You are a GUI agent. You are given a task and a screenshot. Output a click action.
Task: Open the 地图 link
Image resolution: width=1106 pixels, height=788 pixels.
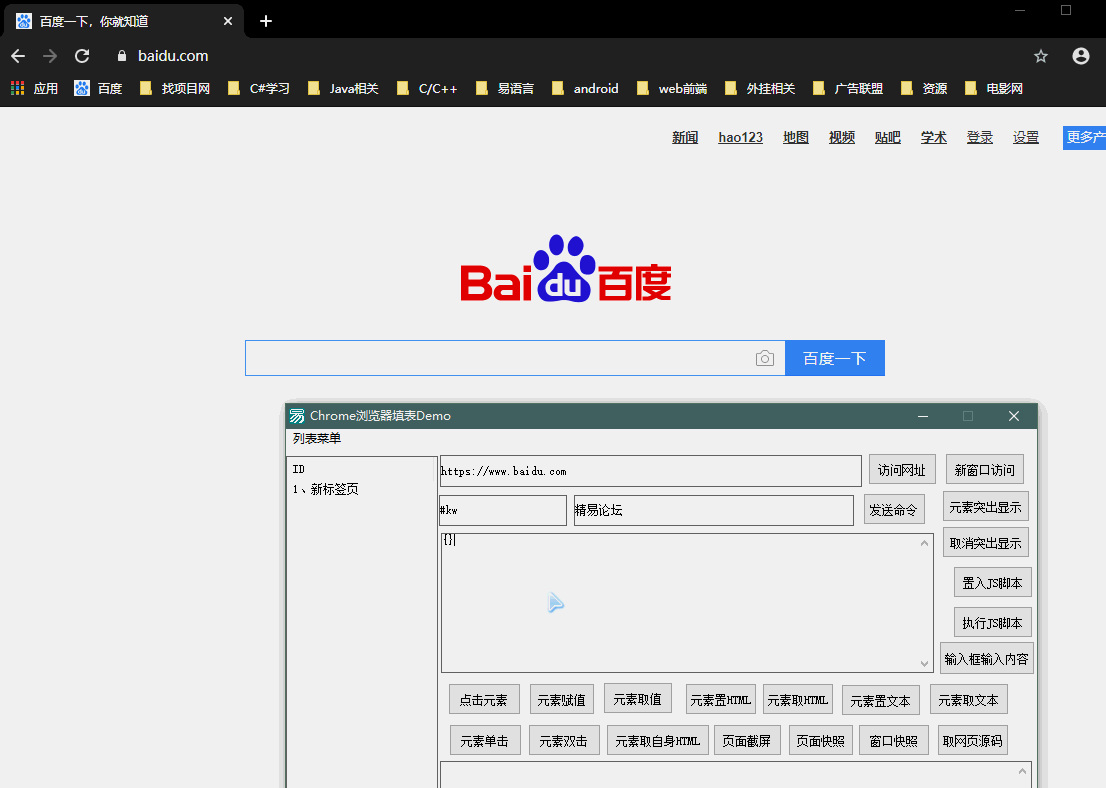click(x=796, y=138)
